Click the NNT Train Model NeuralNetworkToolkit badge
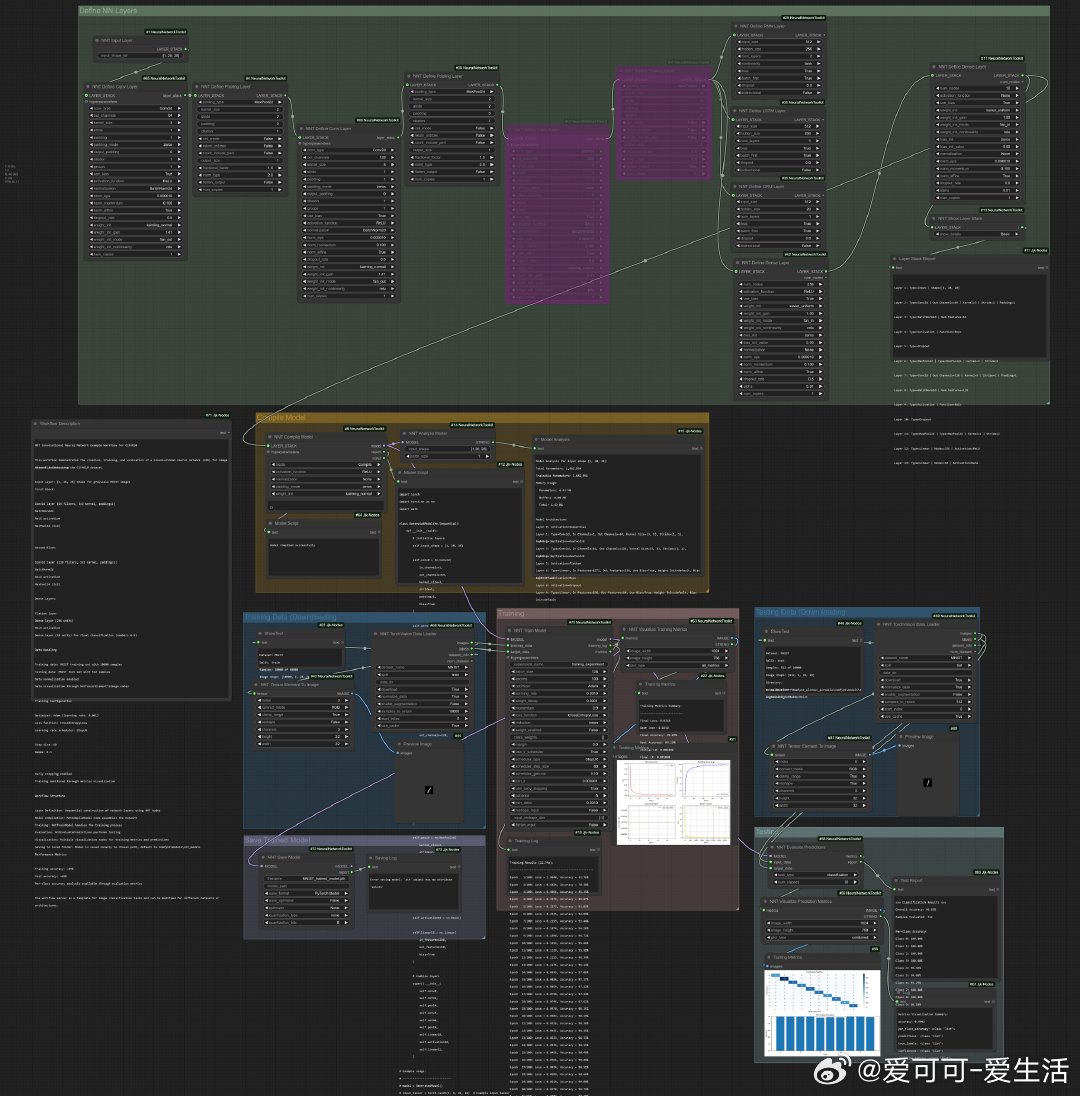 pyautogui.click(x=587, y=622)
